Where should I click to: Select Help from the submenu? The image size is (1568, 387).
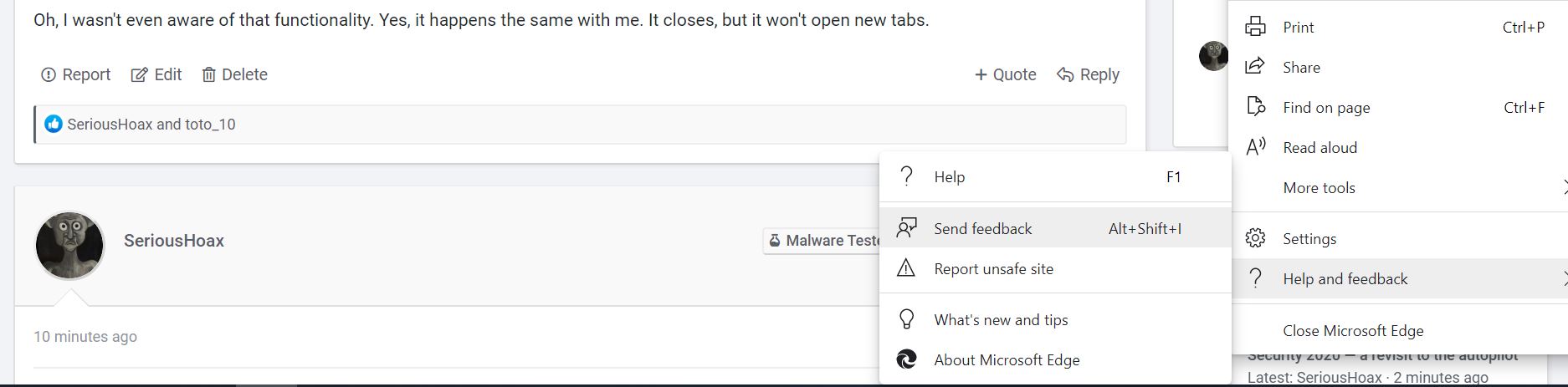click(949, 177)
